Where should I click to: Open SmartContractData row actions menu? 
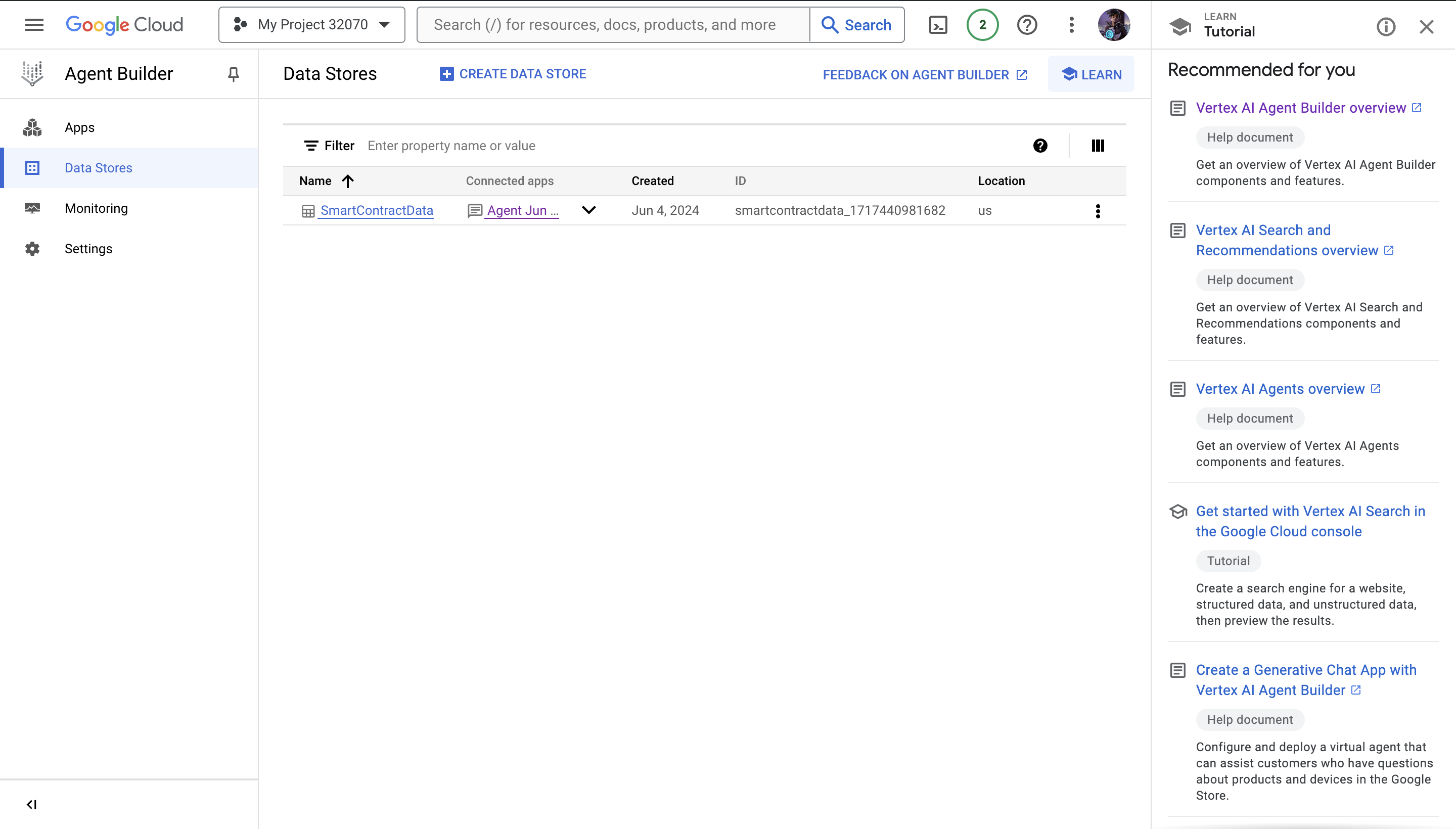click(x=1097, y=211)
